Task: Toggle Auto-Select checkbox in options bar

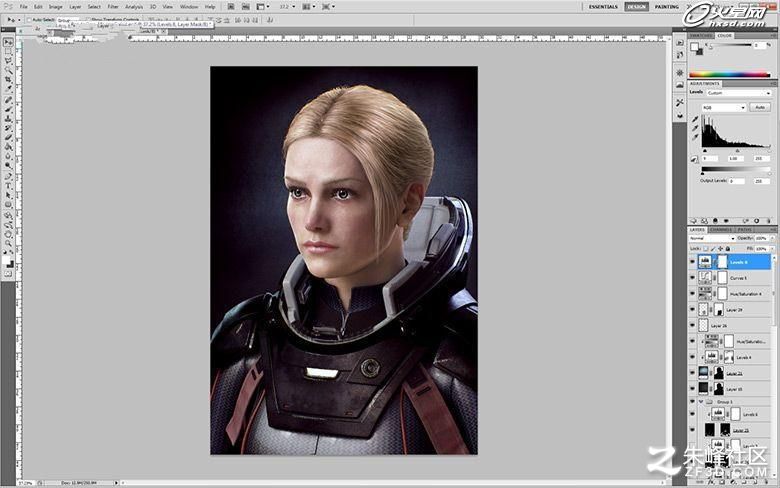Action: 29,20
